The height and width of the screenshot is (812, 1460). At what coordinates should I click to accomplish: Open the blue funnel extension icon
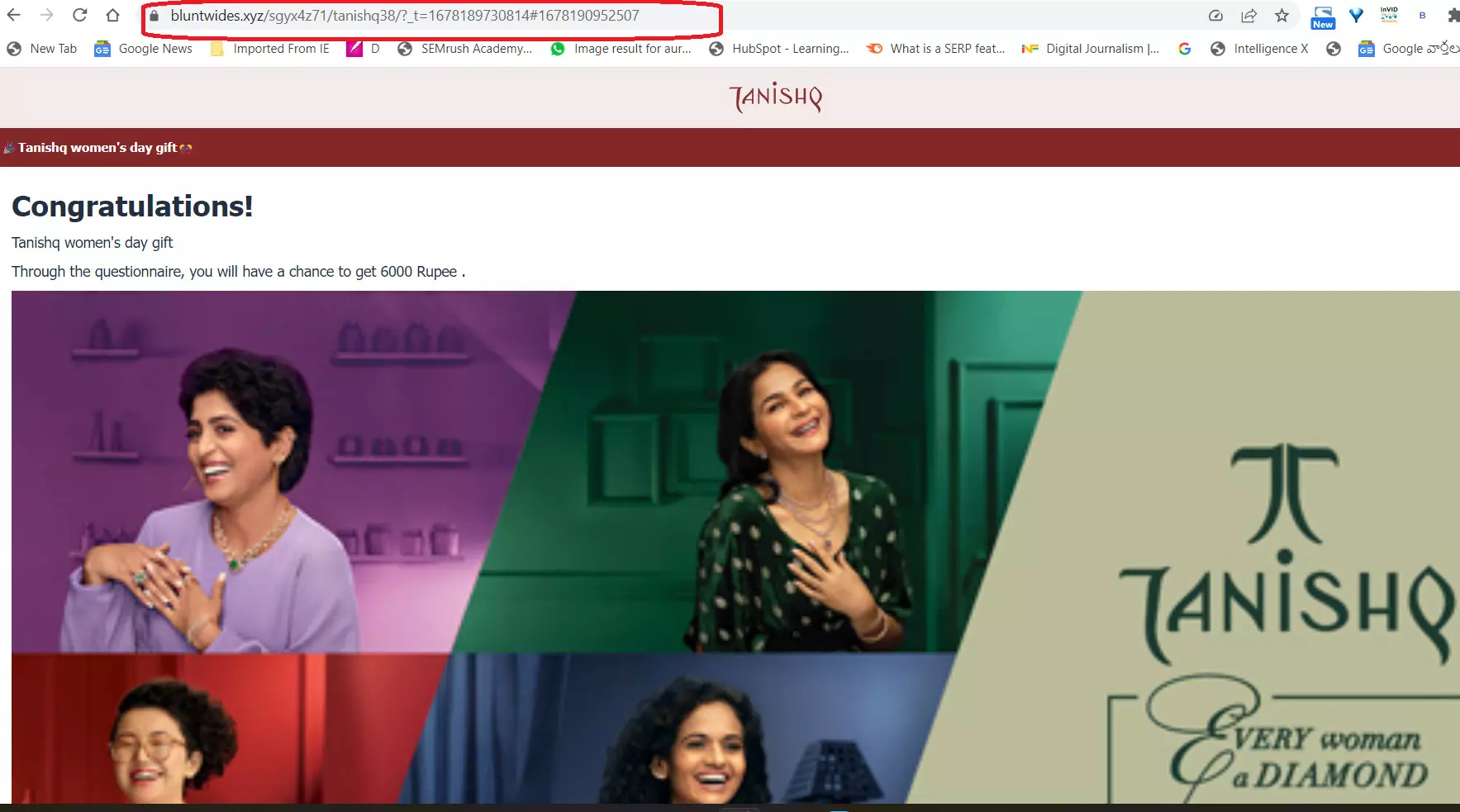pos(1356,16)
